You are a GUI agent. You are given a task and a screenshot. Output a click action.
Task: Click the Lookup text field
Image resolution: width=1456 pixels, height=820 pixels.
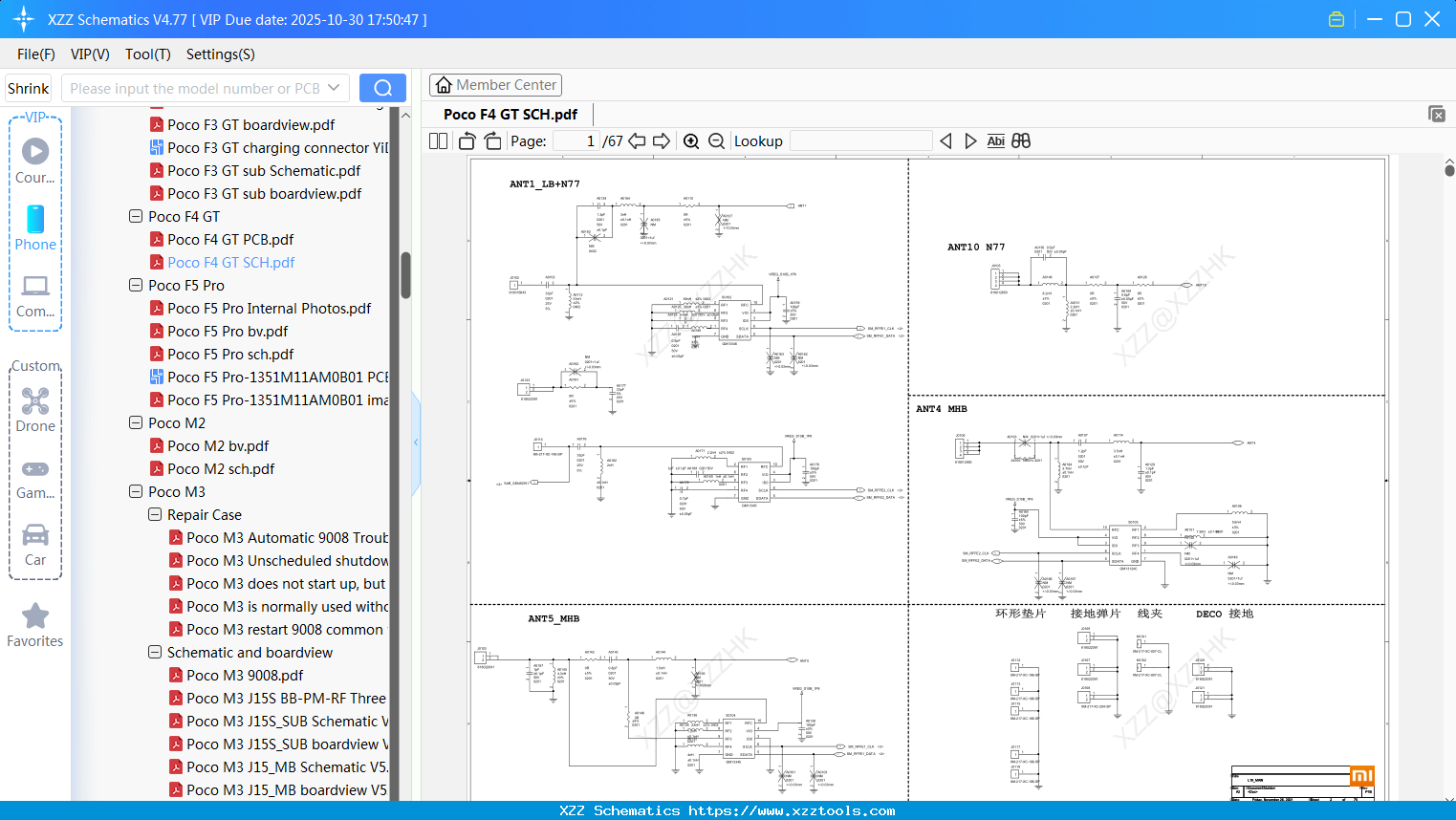[860, 141]
